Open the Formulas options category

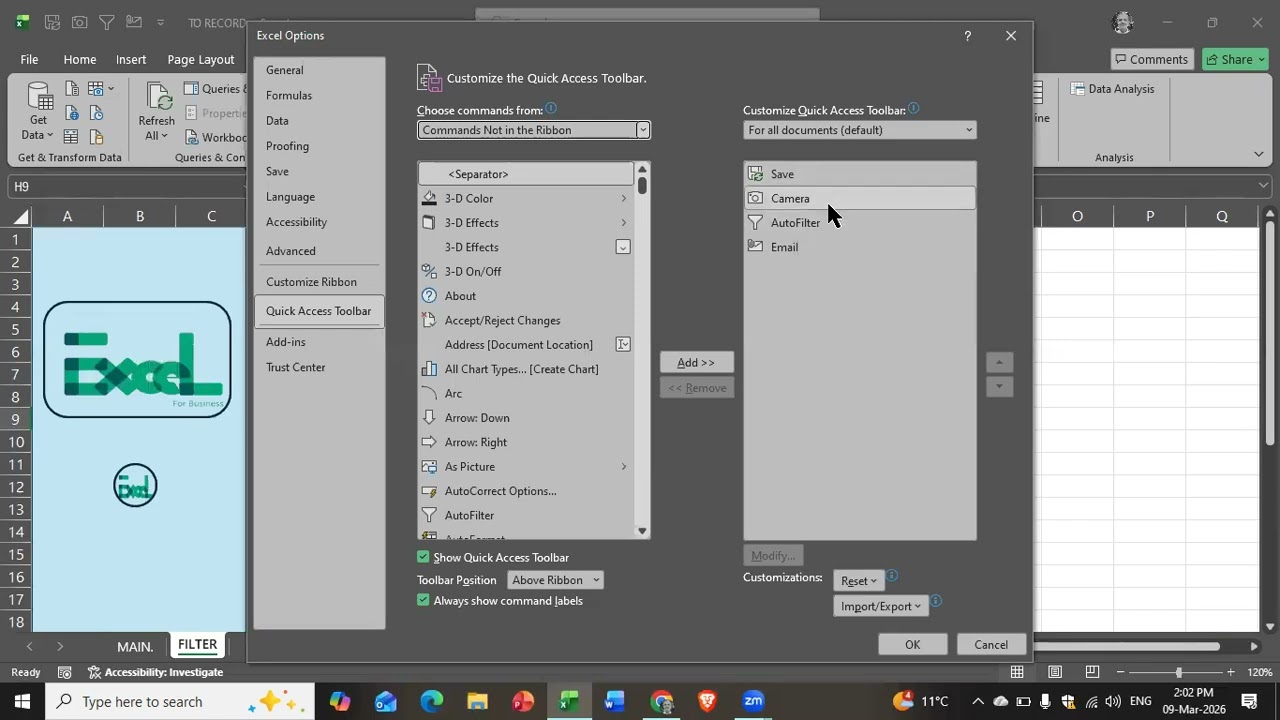(320, 95)
